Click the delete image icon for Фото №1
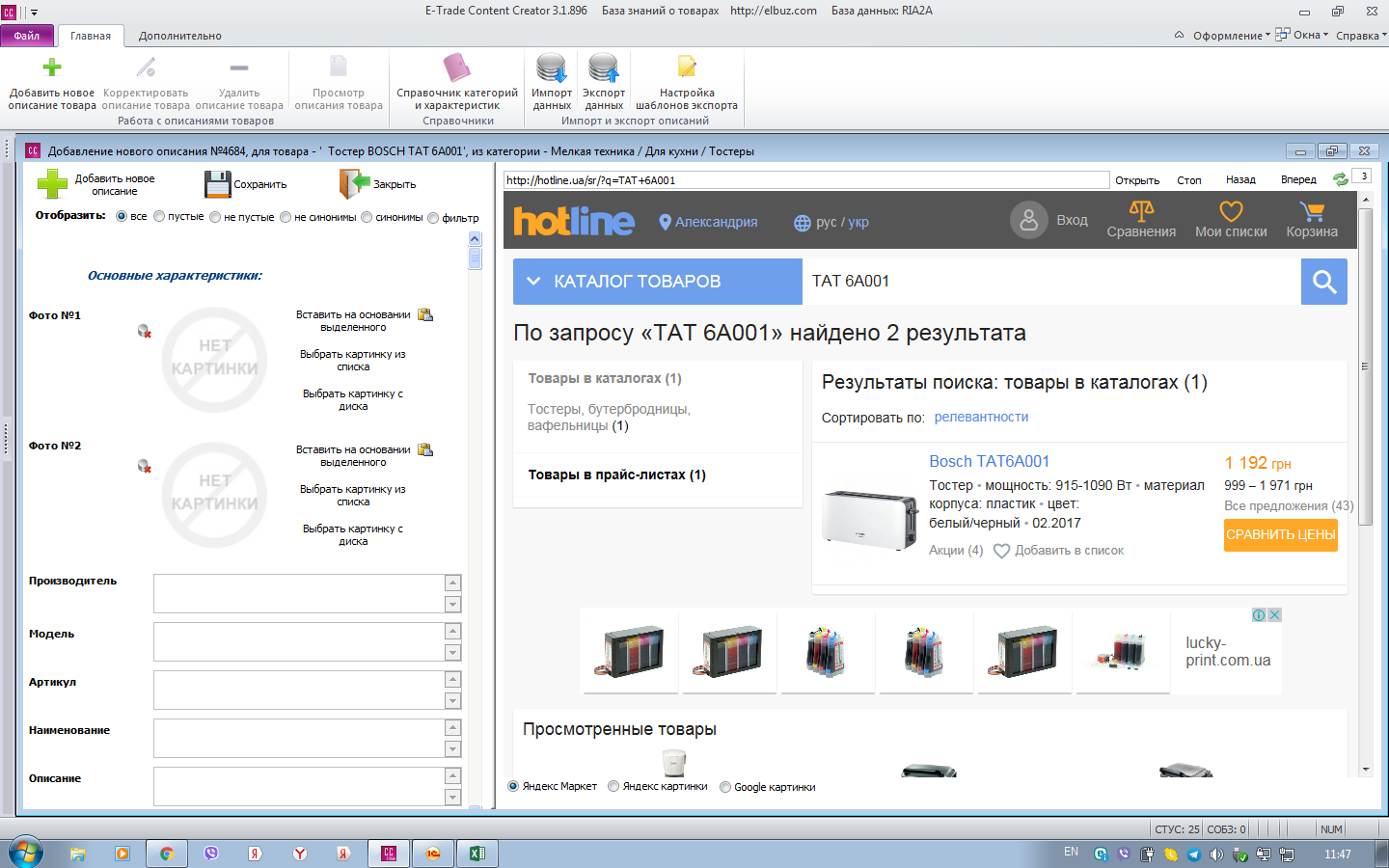 pos(145,332)
